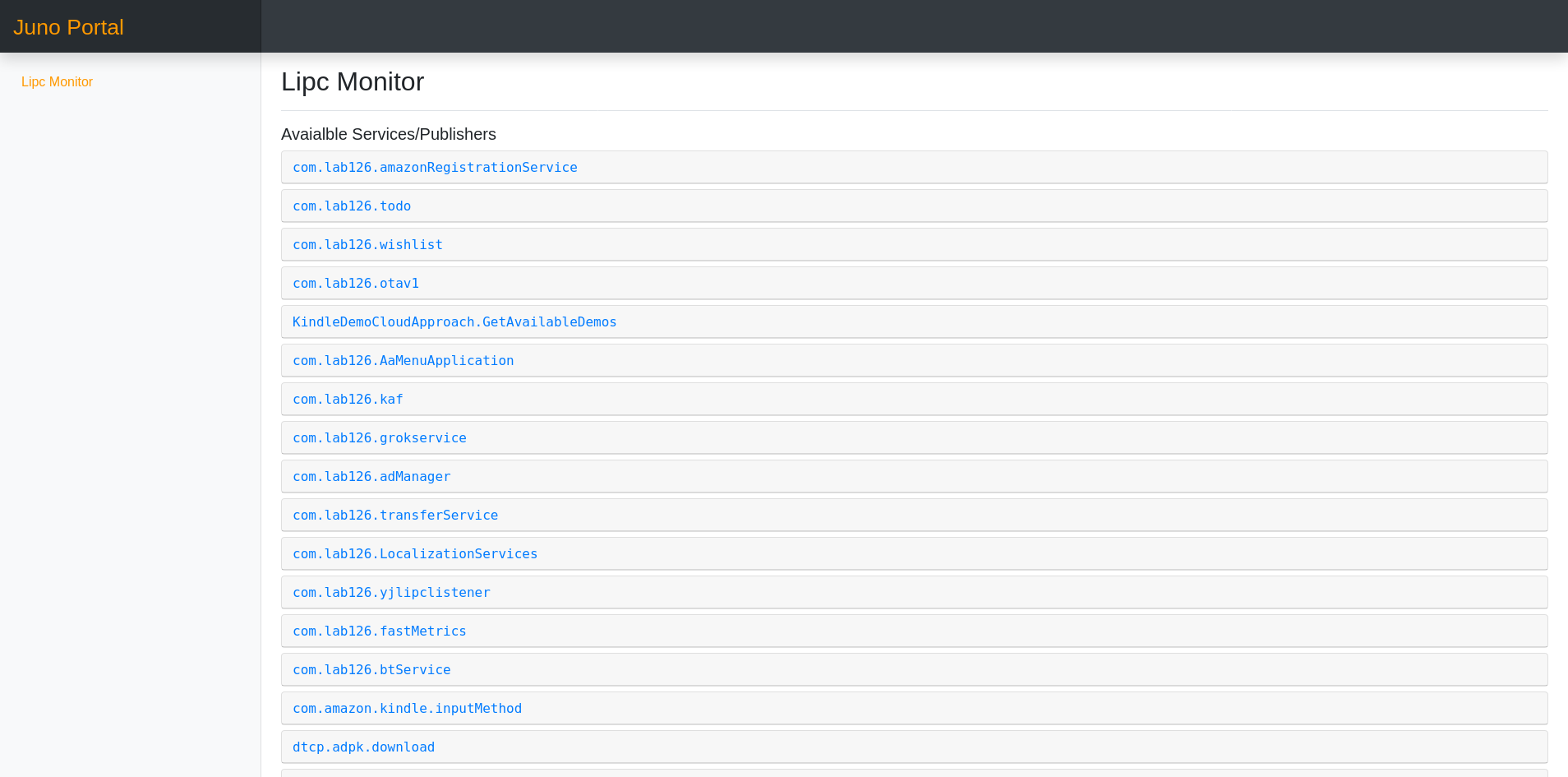Viewport: 1568px width, 777px height.
Task: Open the com.lab126.kaf service
Action: coord(348,400)
